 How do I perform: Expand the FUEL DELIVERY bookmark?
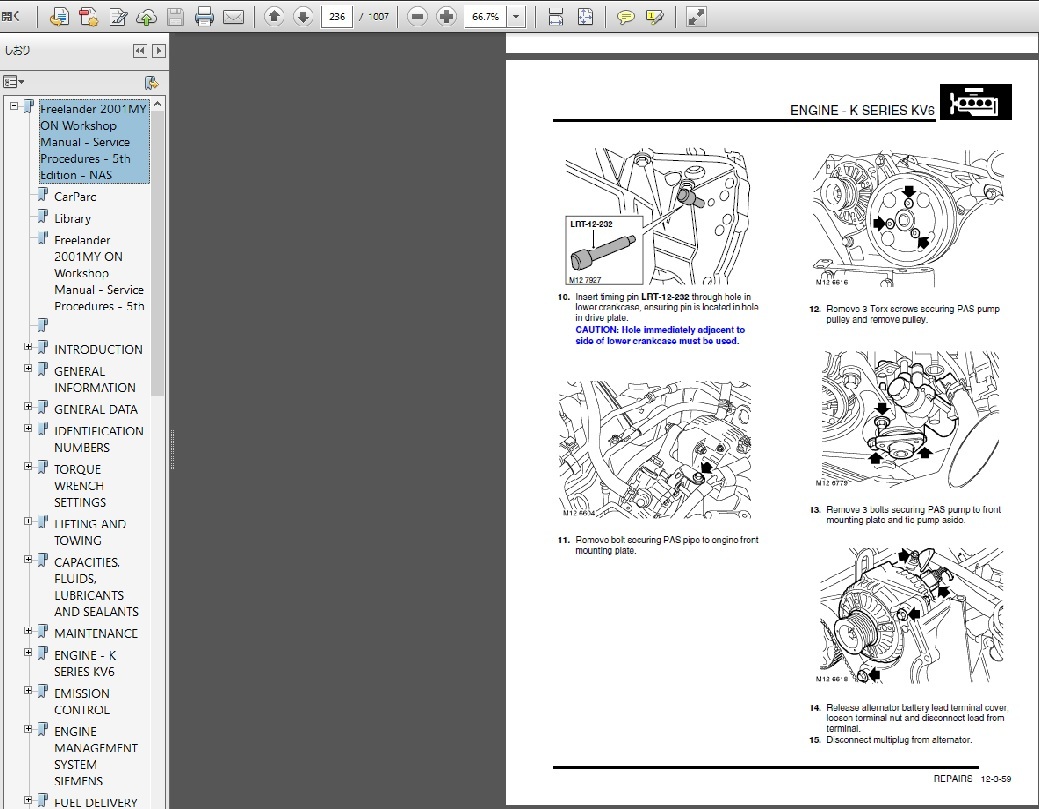[x=28, y=800]
